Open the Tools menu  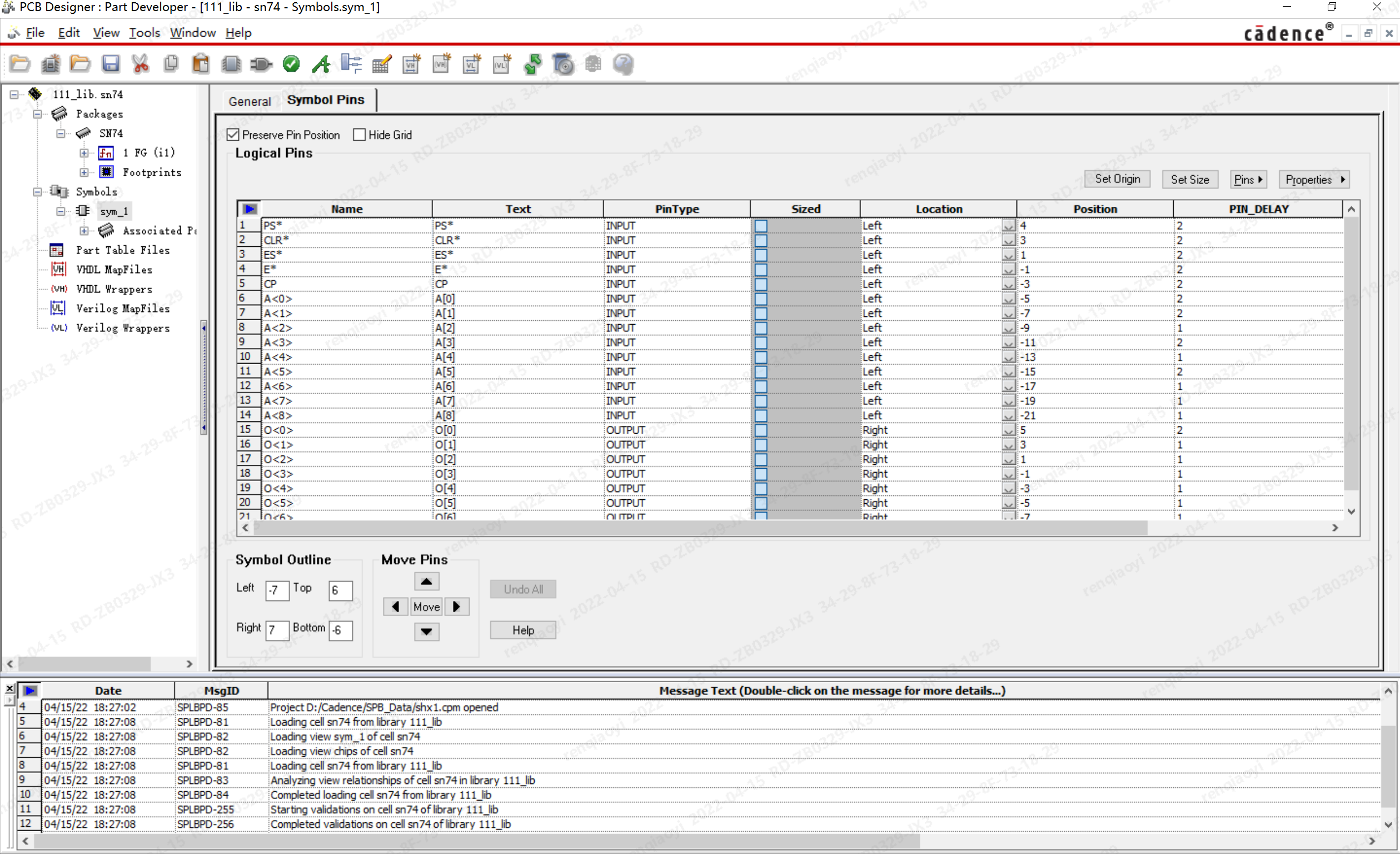(x=145, y=32)
